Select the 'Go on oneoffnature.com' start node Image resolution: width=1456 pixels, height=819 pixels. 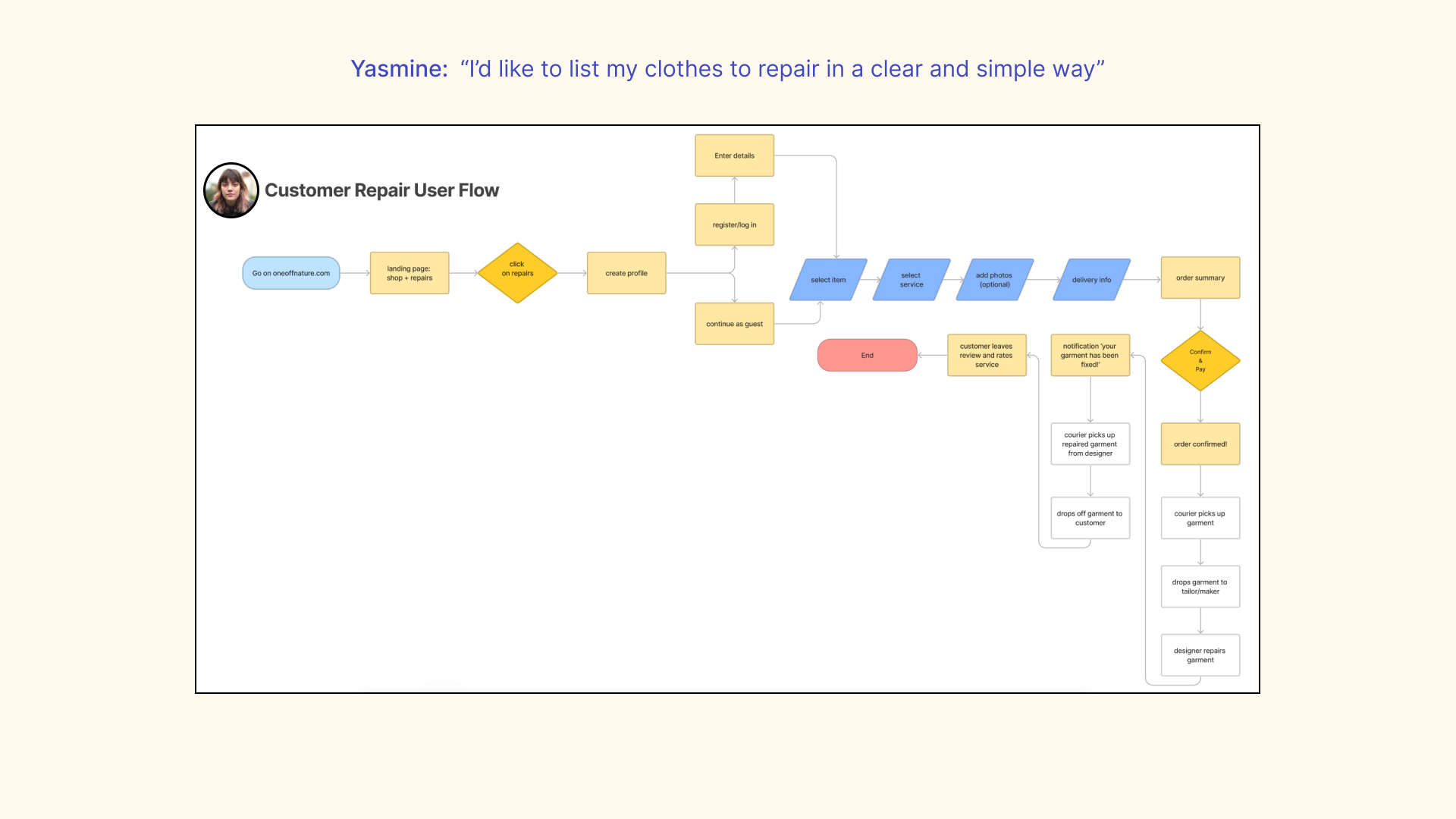coord(291,273)
